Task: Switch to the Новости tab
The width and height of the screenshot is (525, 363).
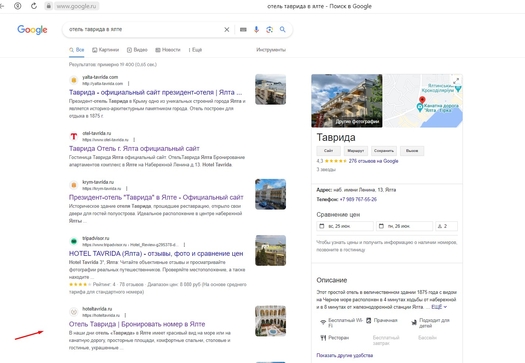Action: [168, 50]
